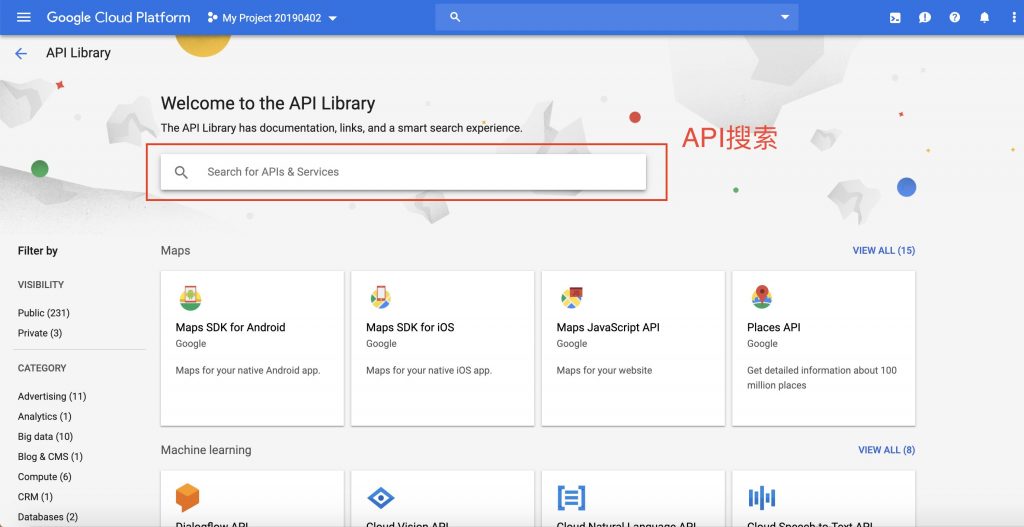This screenshot has height=527, width=1024.
Task: Filter by Big data (10) category
Action: click(45, 437)
